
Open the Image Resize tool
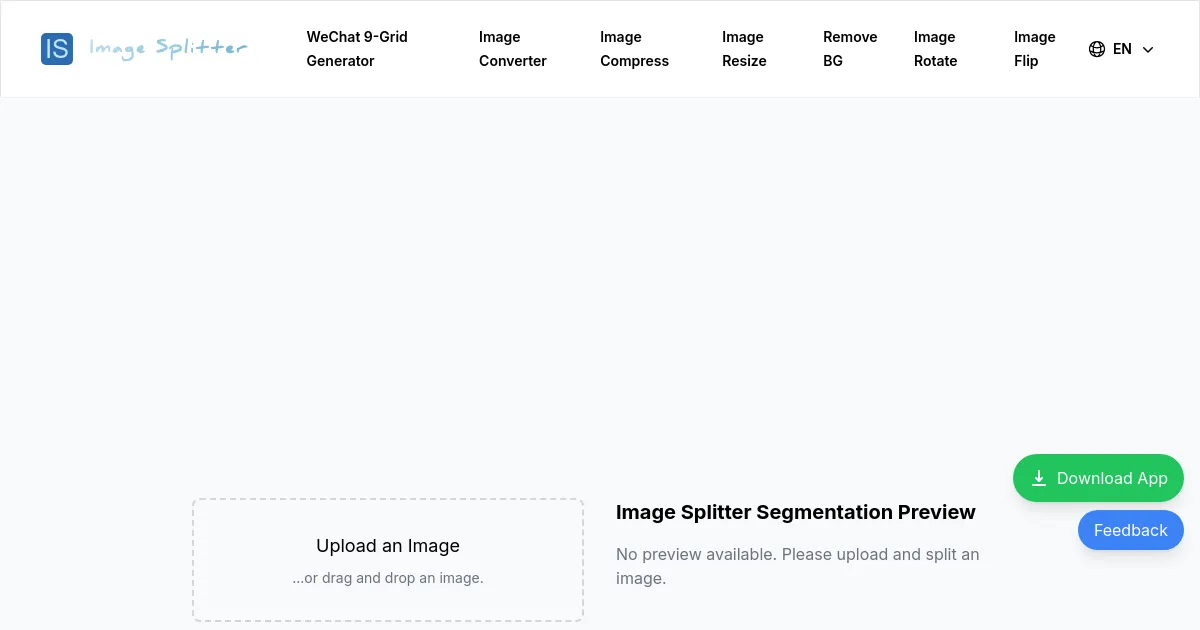pos(744,48)
